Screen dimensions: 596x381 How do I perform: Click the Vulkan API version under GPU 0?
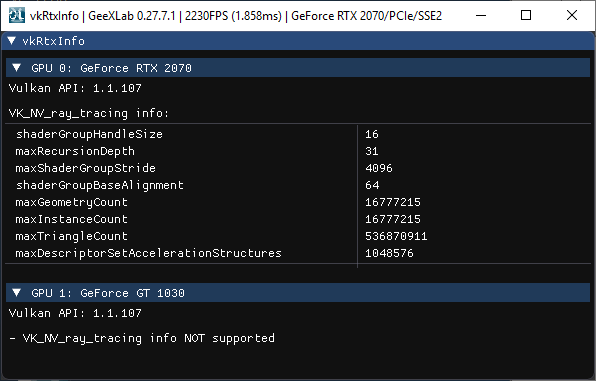(75, 88)
